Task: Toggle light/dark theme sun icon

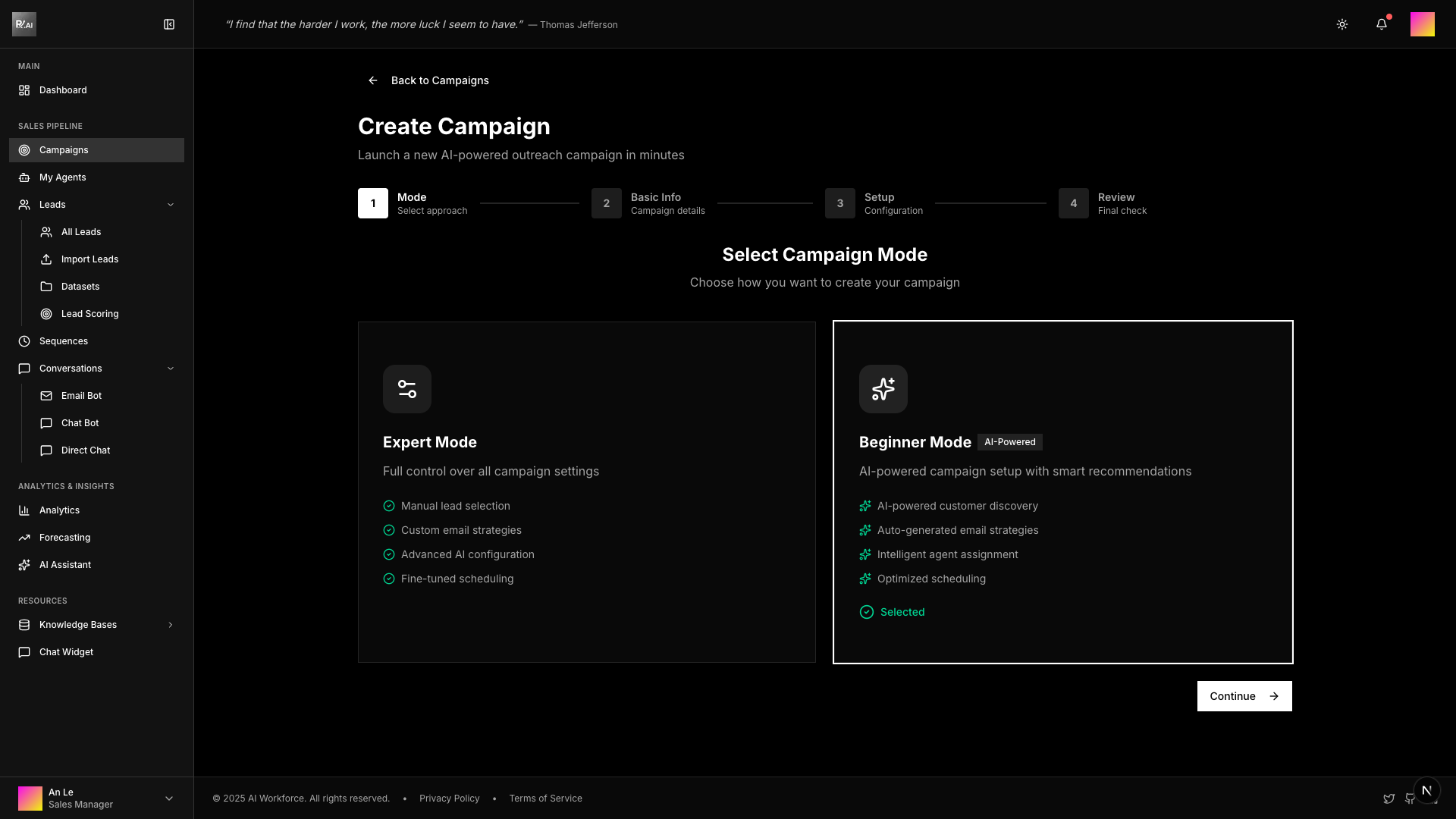Action: pos(1342,24)
